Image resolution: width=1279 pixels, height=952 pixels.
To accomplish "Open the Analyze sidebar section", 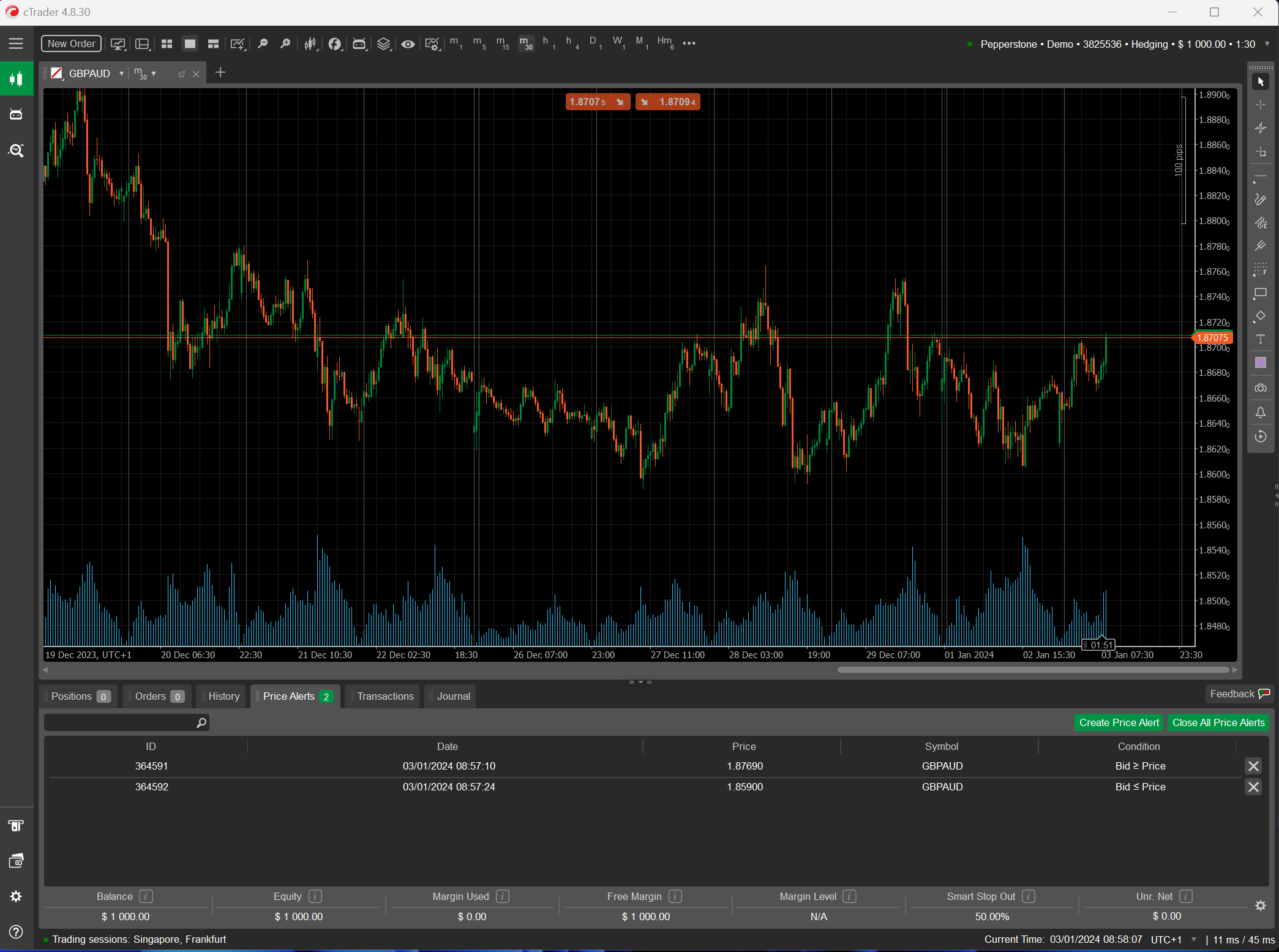I will tap(17, 151).
